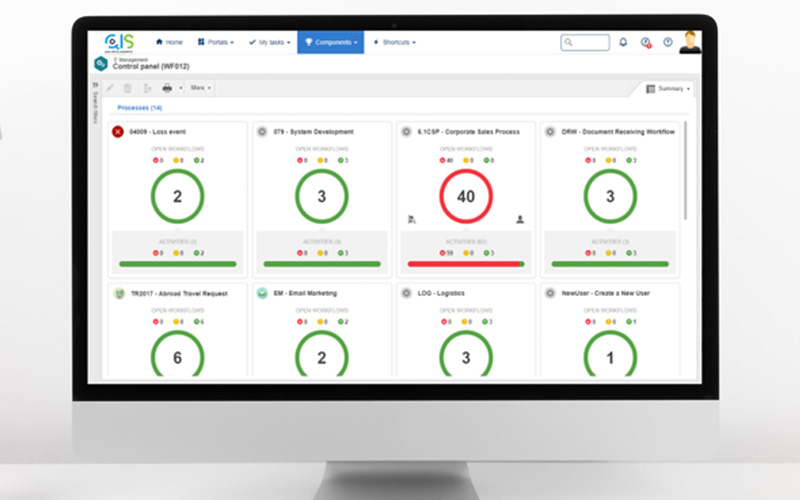
Task: Click the print icon in toolbar
Action: coord(167,88)
